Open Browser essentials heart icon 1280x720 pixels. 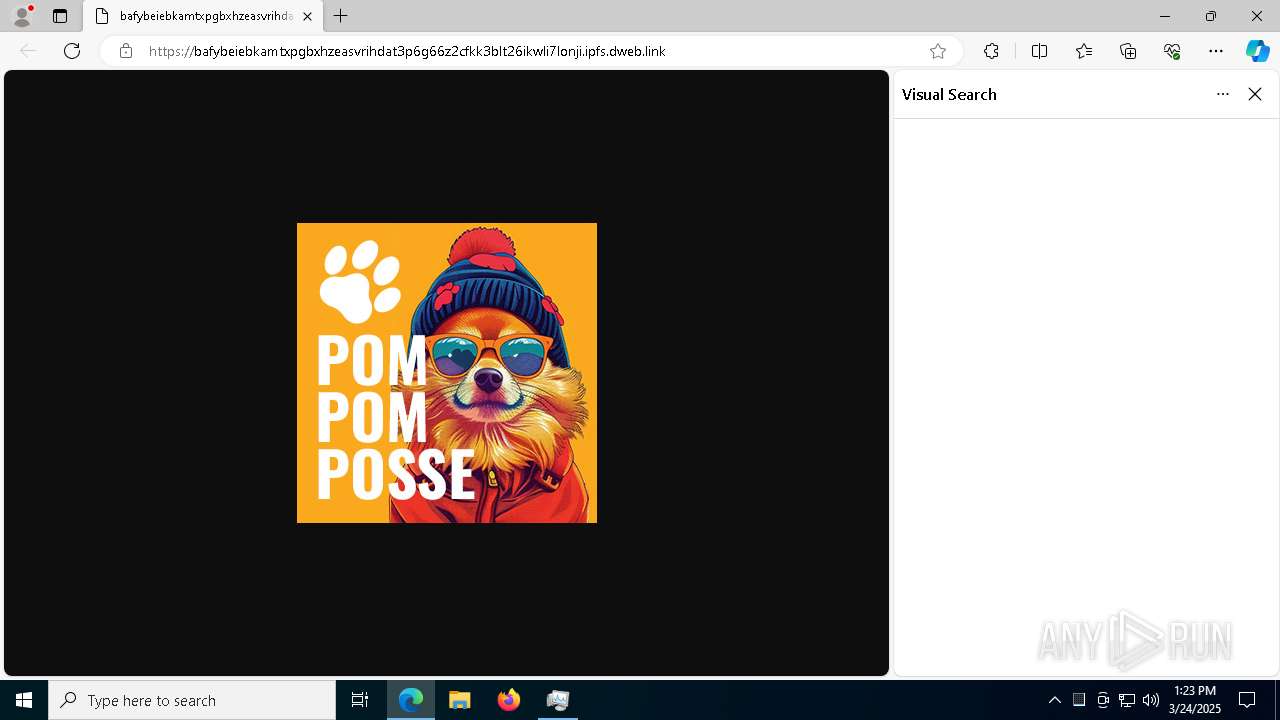click(1172, 51)
